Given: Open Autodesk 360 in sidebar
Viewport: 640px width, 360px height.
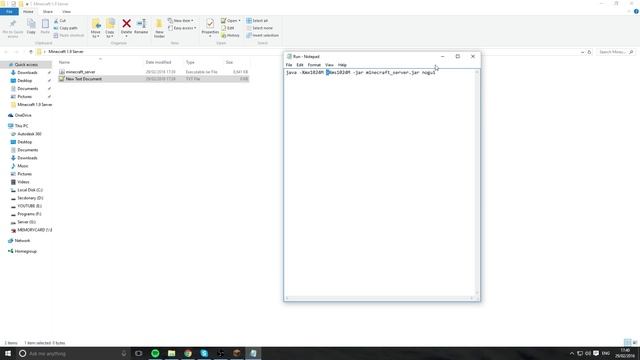Looking at the screenshot, I should (29, 134).
